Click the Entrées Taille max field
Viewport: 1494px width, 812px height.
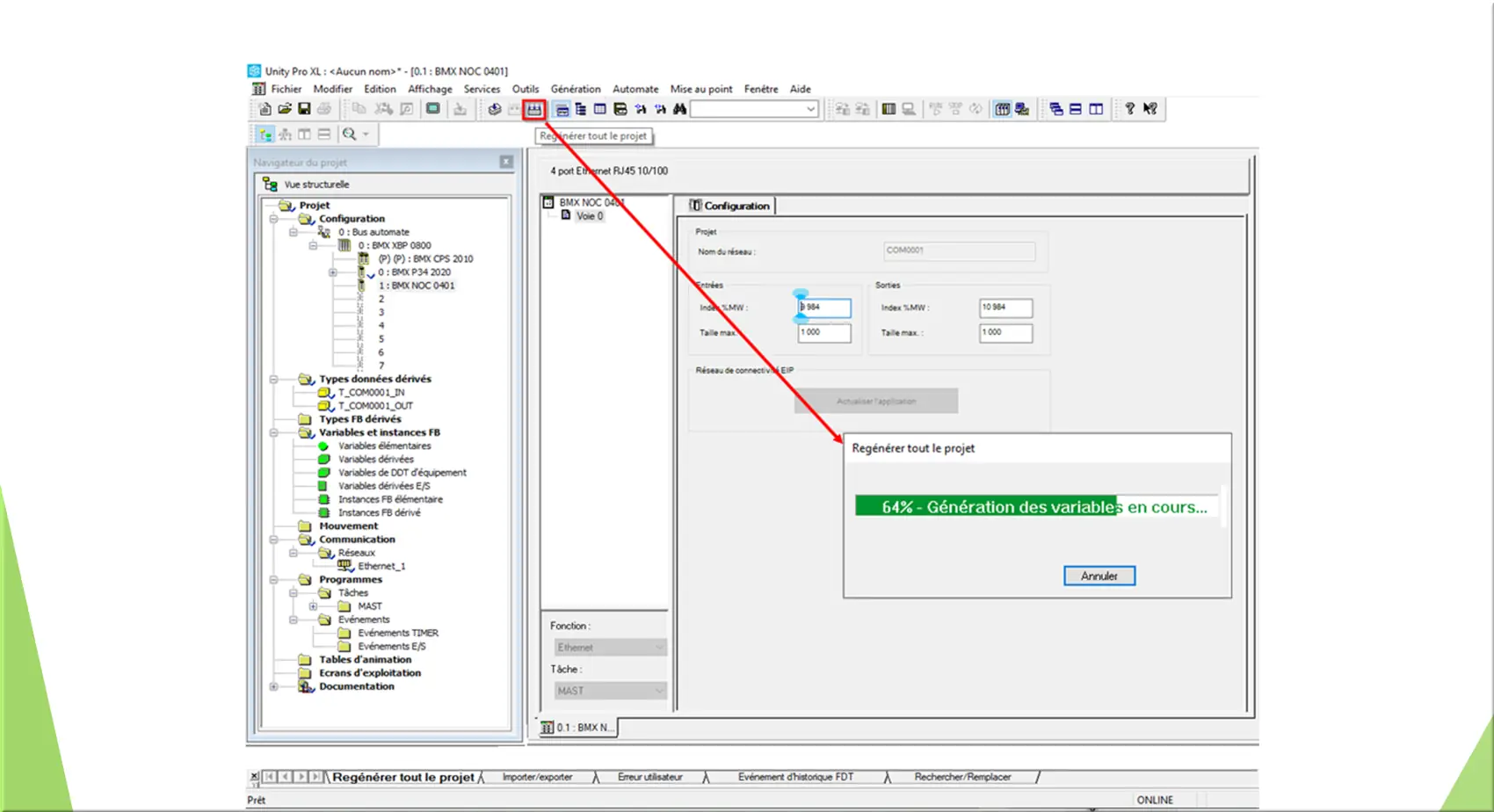pos(824,333)
